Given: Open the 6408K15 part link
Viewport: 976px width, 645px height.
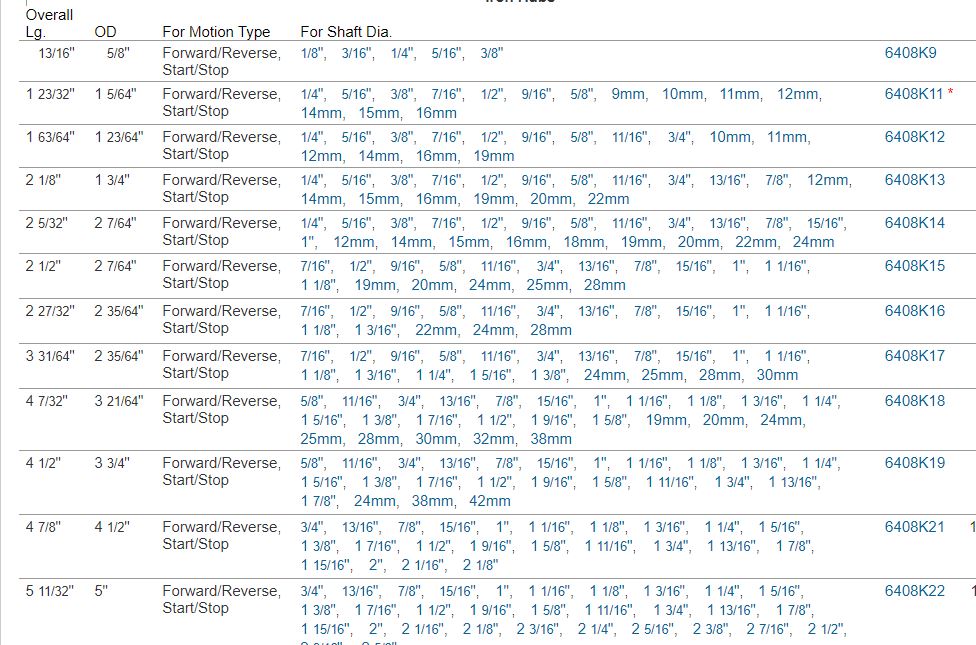Looking at the screenshot, I should [914, 266].
